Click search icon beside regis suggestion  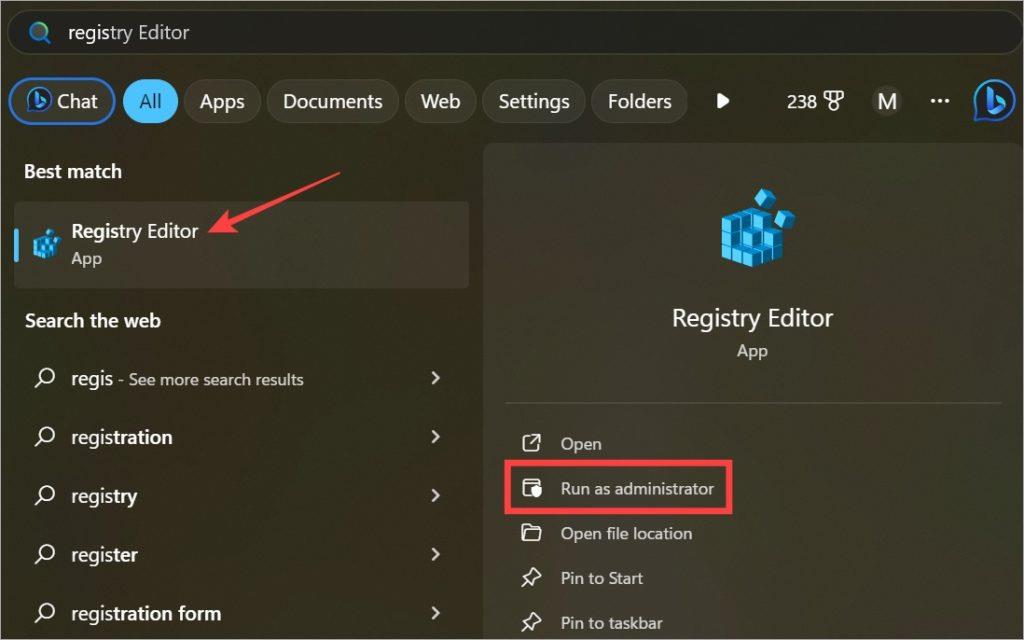point(44,377)
